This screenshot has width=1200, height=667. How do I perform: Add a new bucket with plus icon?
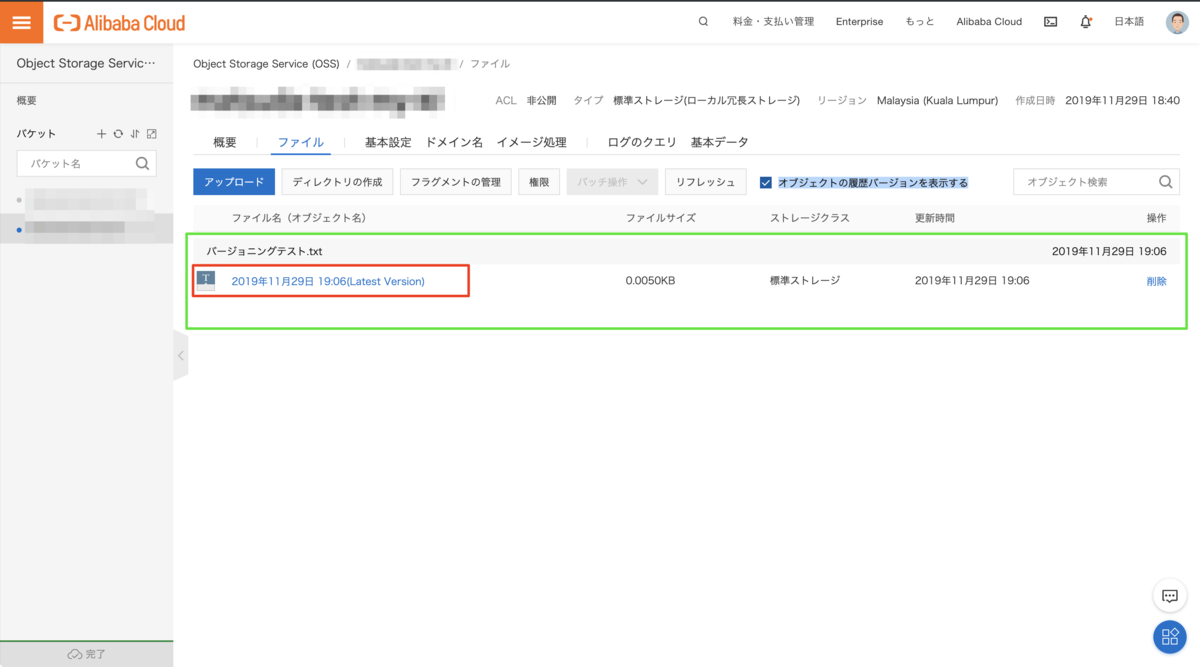tap(101, 134)
